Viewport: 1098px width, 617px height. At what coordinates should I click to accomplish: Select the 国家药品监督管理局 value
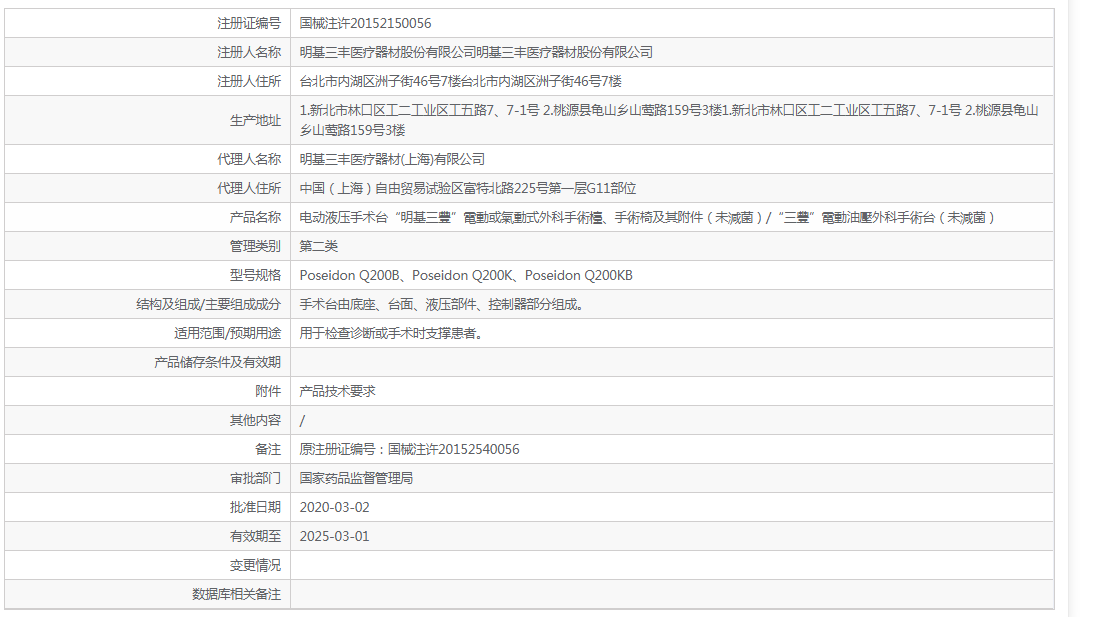click(x=356, y=478)
